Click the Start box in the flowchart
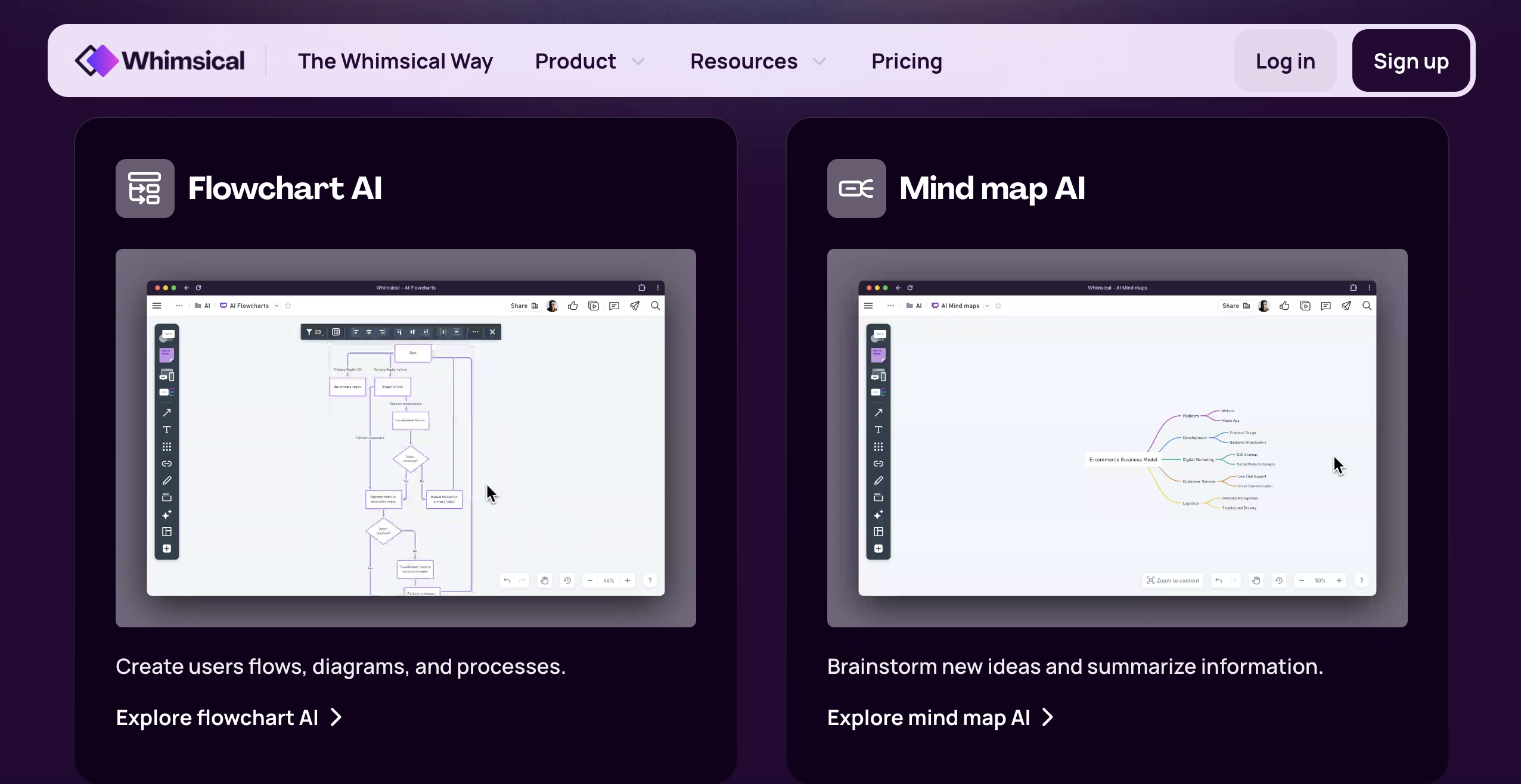The width and height of the screenshot is (1521, 784). point(413,353)
